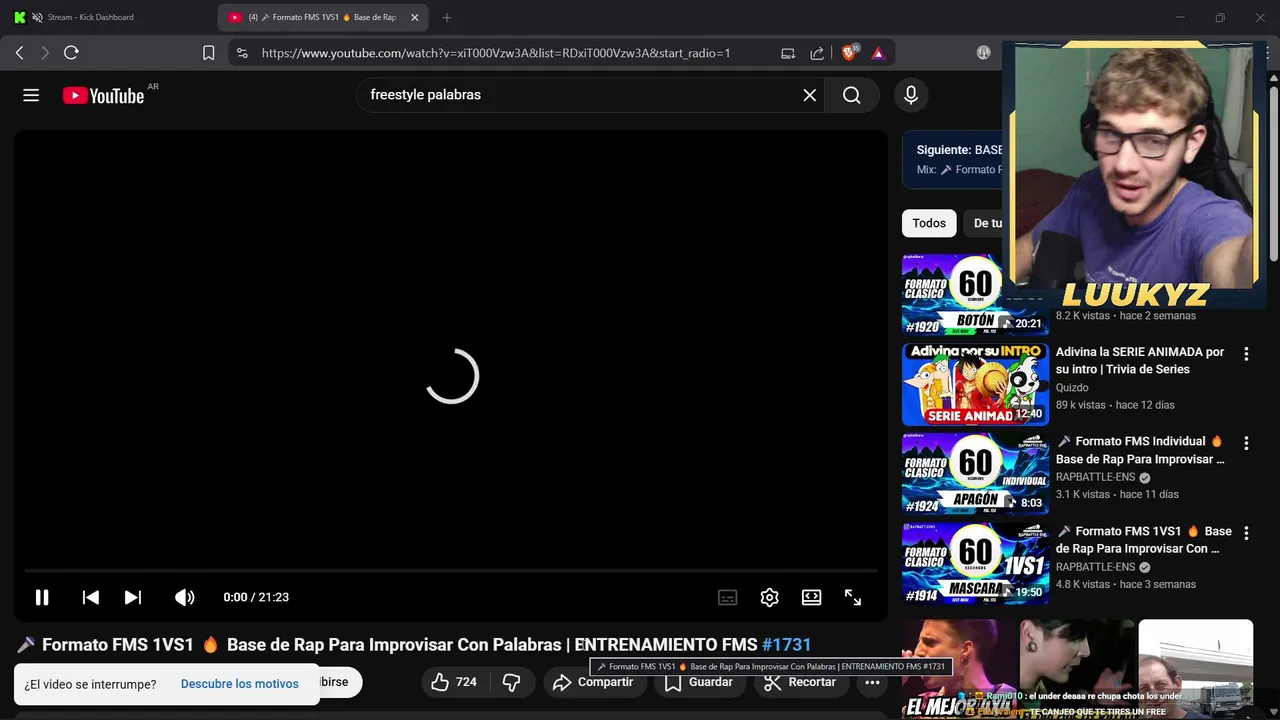Open Brave Rewards triangle icon
The width and height of the screenshot is (1280, 720).
[x=878, y=53]
